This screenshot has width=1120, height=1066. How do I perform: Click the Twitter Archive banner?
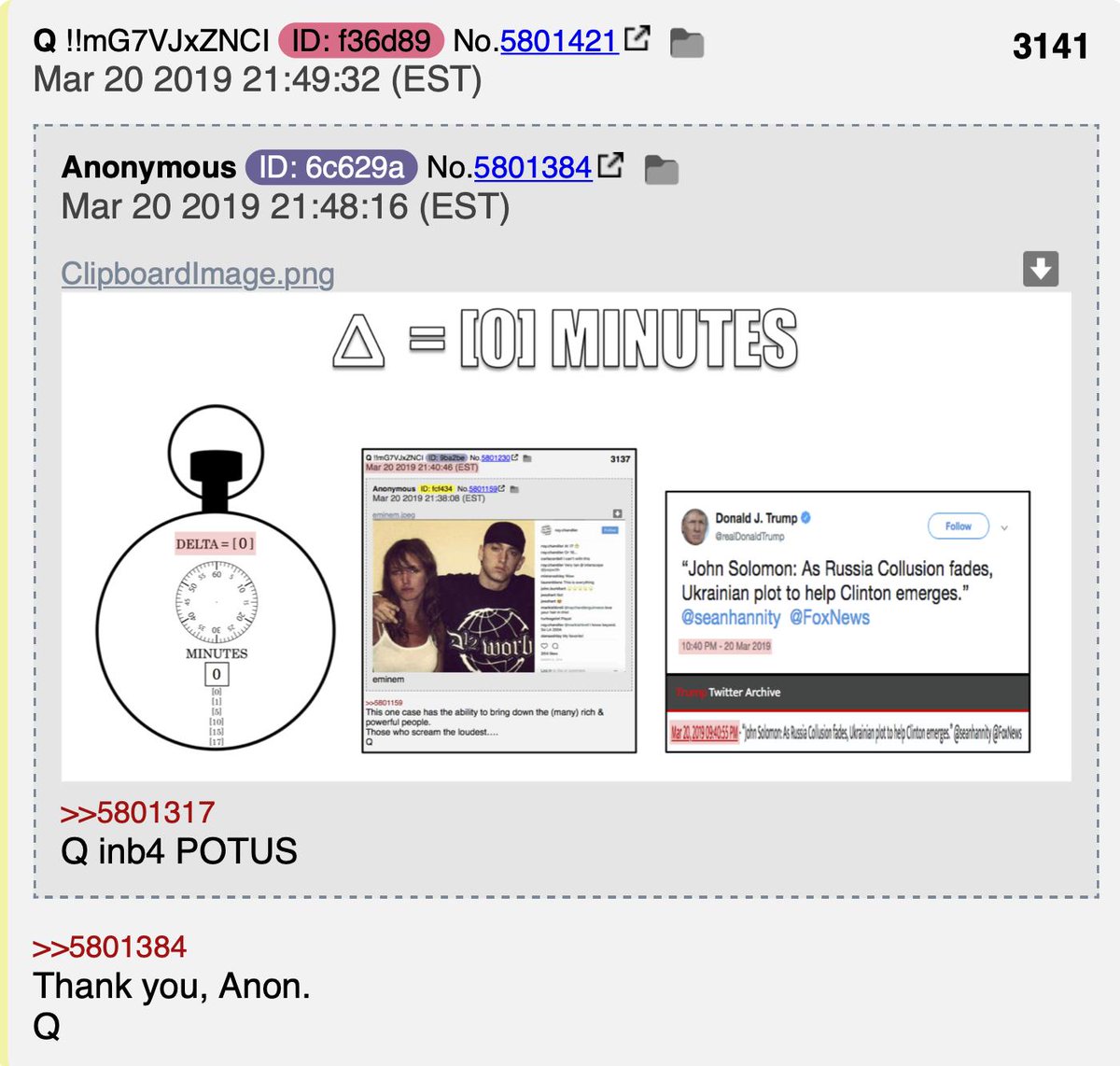(847, 693)
